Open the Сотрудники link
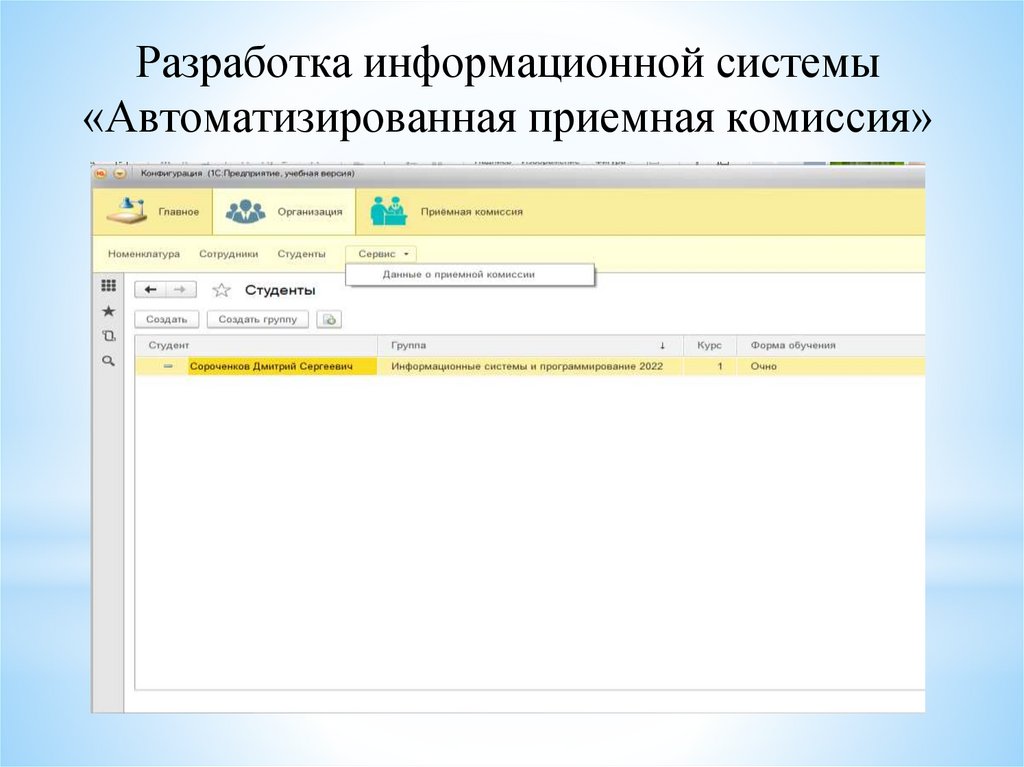Viewport: 1024px width, 767px height. (x=228, y=254)
